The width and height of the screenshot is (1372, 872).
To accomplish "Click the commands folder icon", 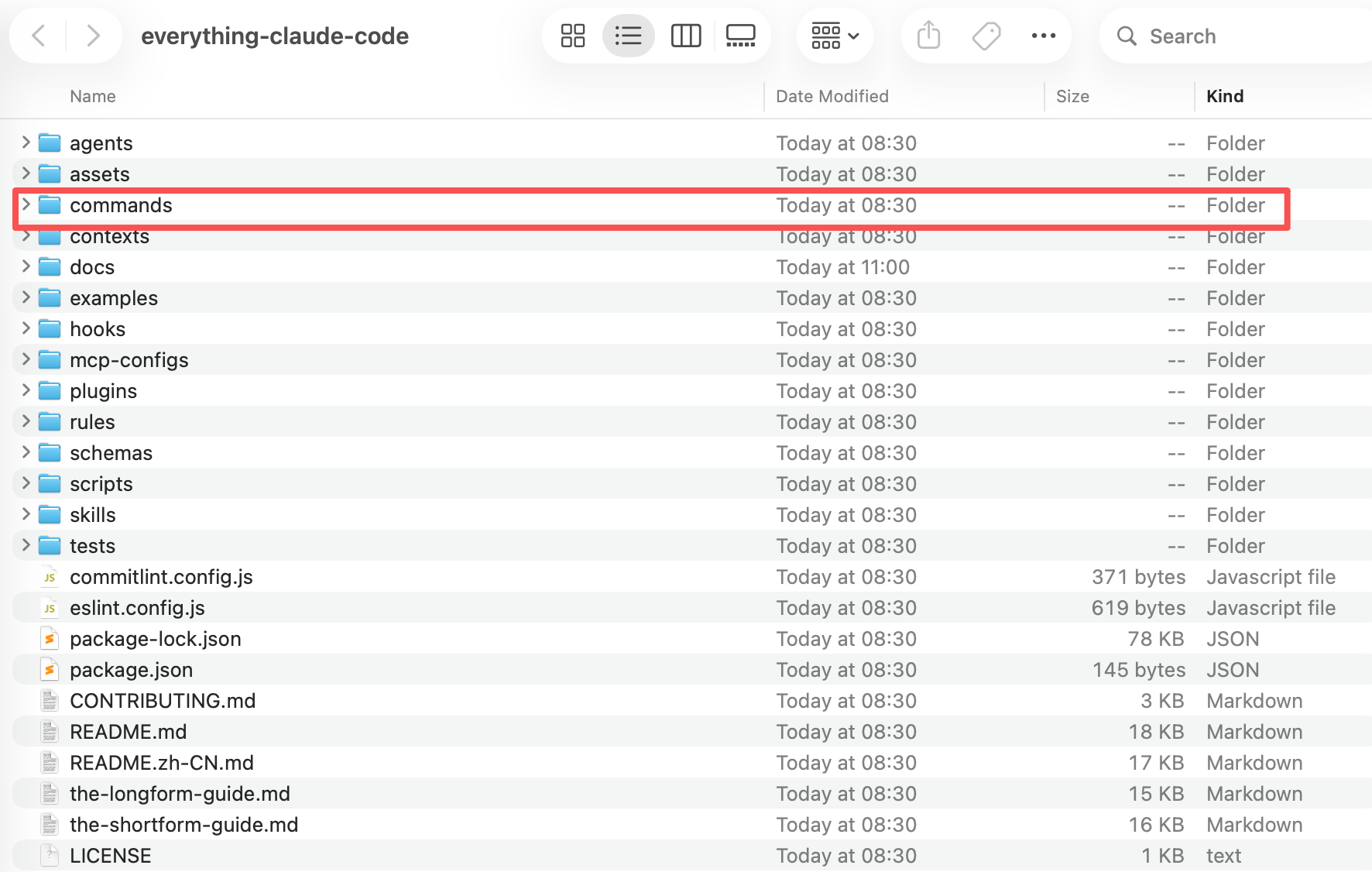I will pos(50,204).
